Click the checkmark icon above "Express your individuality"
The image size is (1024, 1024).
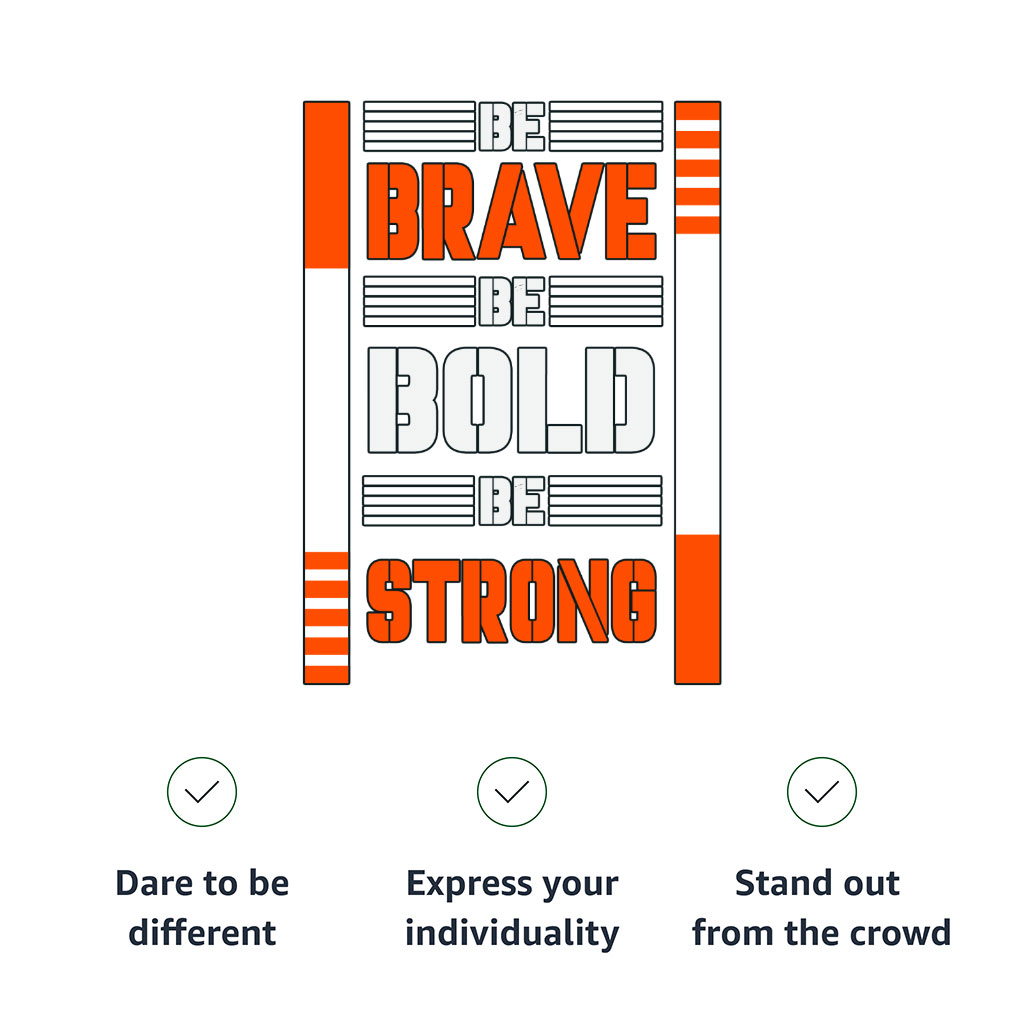point(512,792)
